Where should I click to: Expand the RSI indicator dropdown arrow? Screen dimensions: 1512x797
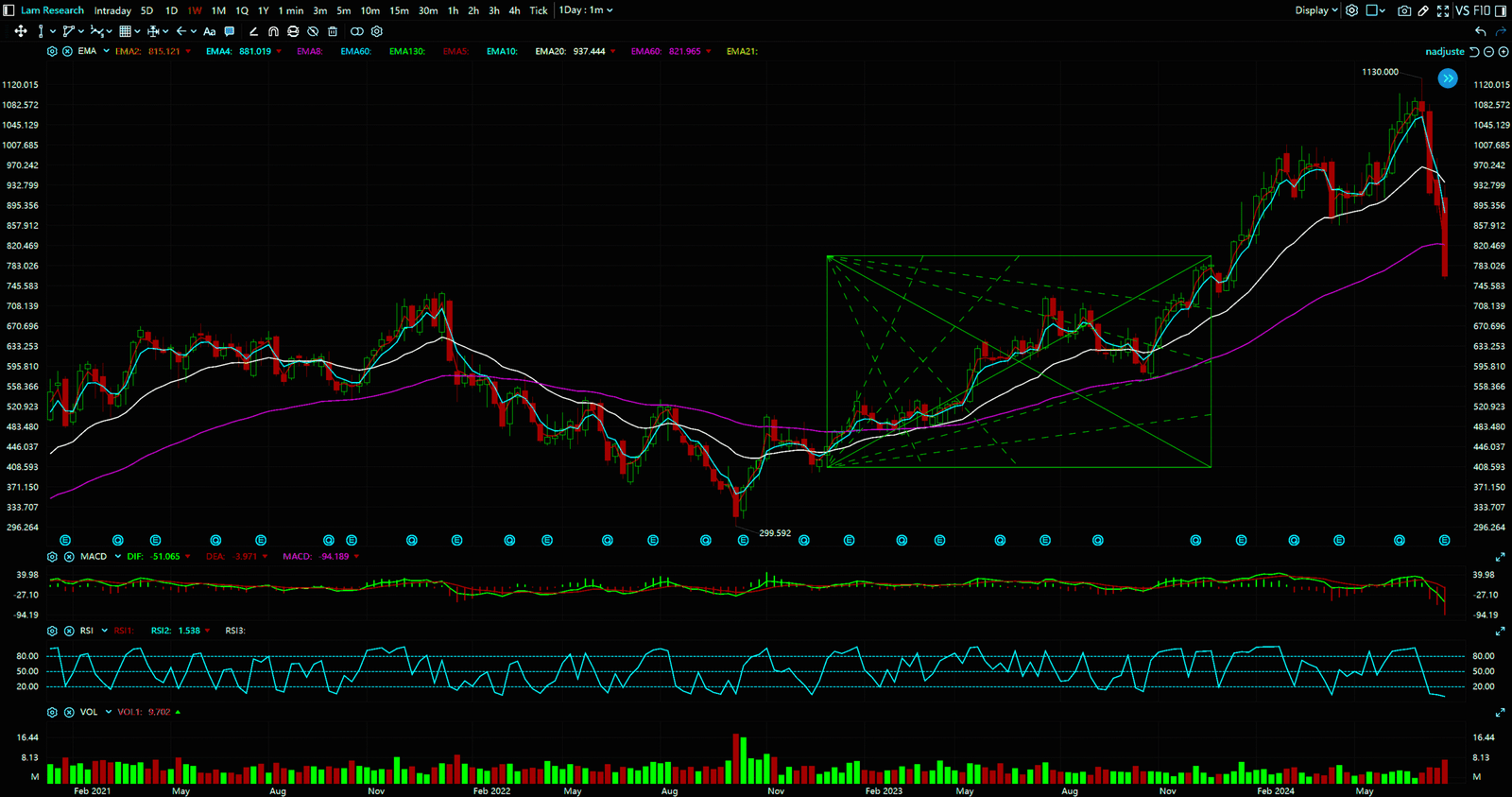(x=104, y=631)
